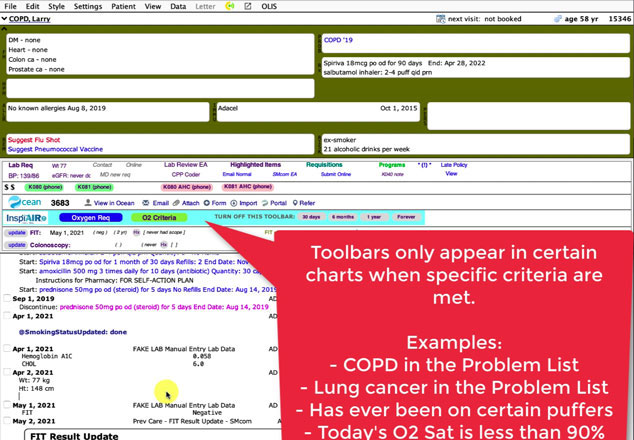Click update button beside FIT
This screenshot has height=440, width=634.
point(17,232)
